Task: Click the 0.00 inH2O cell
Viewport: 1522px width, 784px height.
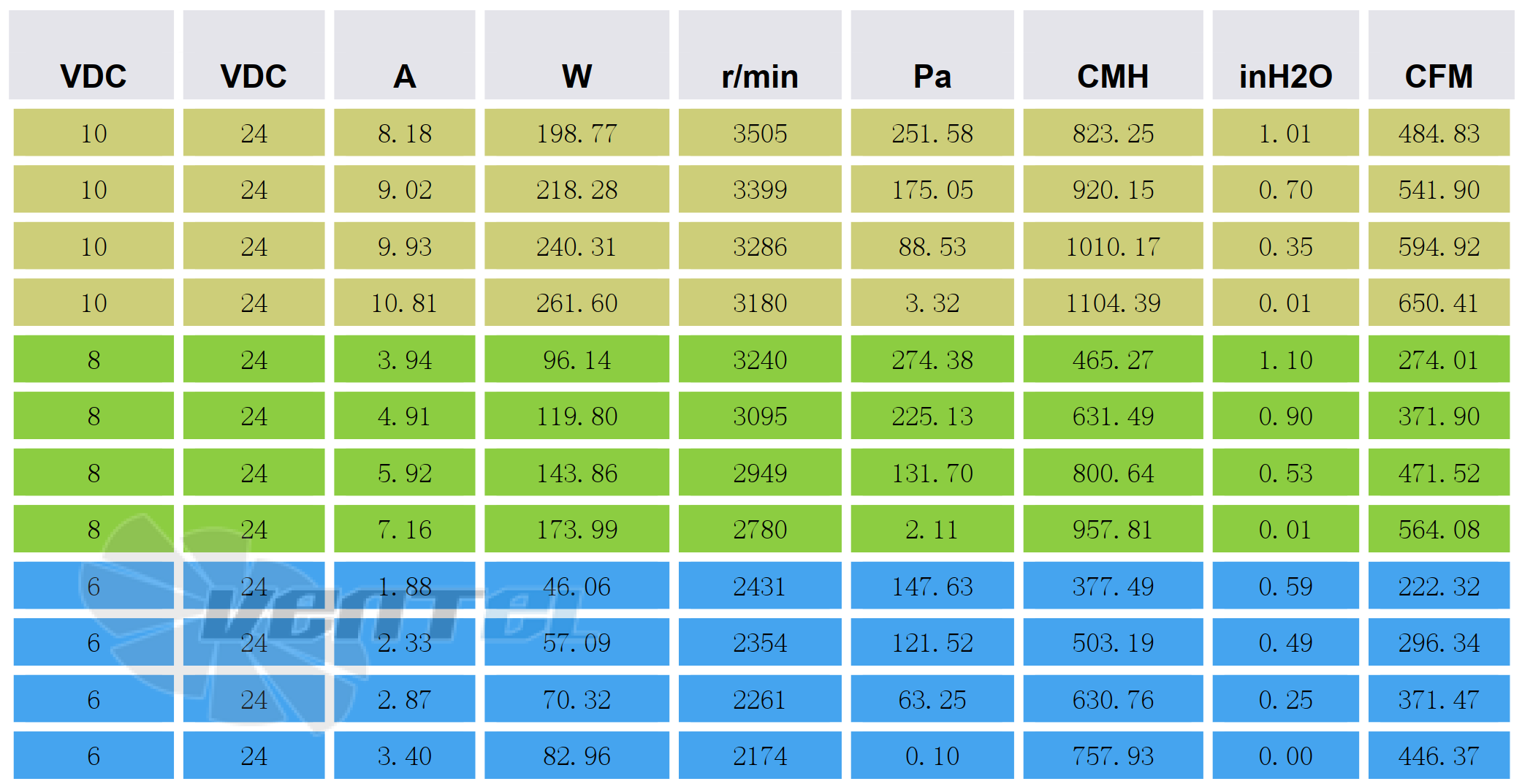Action: 1285,756
